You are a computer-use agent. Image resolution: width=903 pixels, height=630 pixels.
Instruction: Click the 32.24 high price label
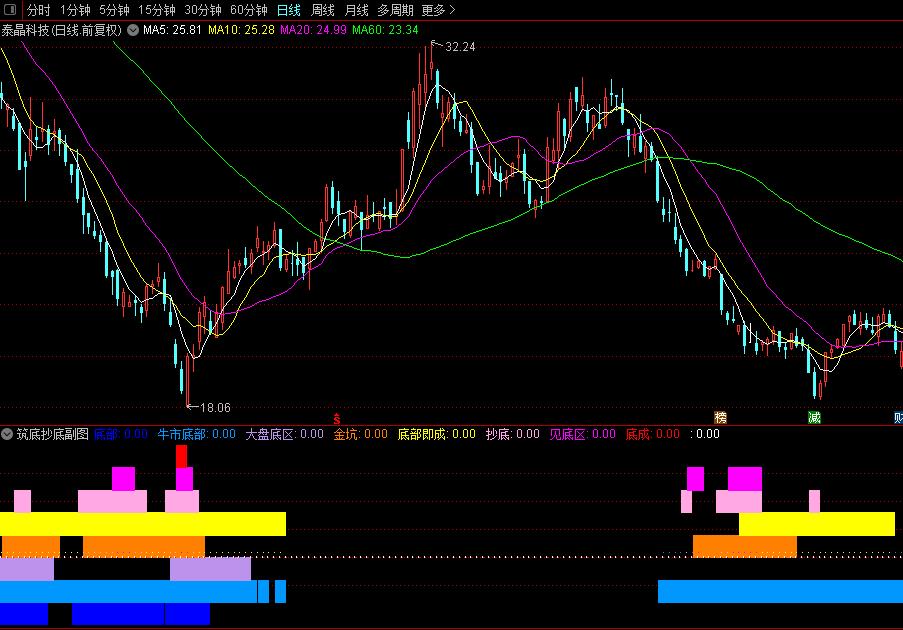[x=460, y=47]
